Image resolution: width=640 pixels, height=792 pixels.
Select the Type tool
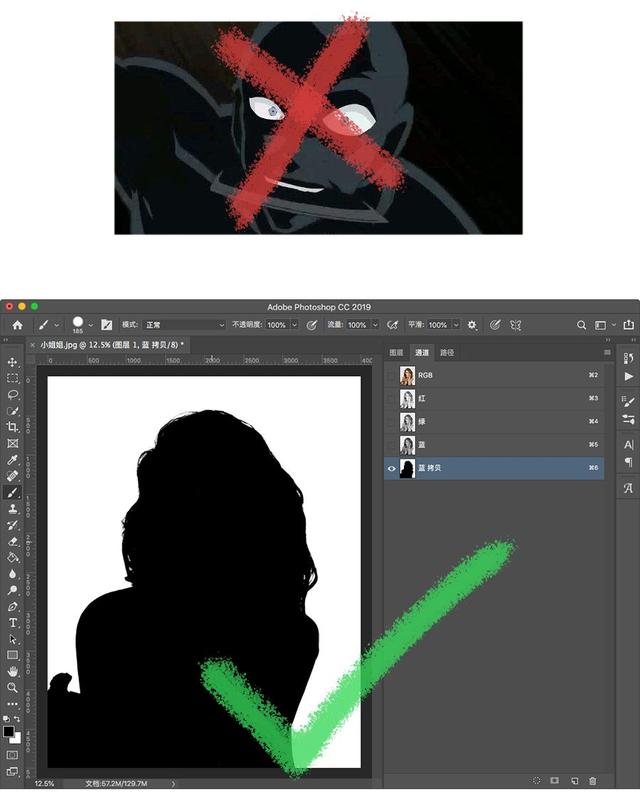click(13, 622)
